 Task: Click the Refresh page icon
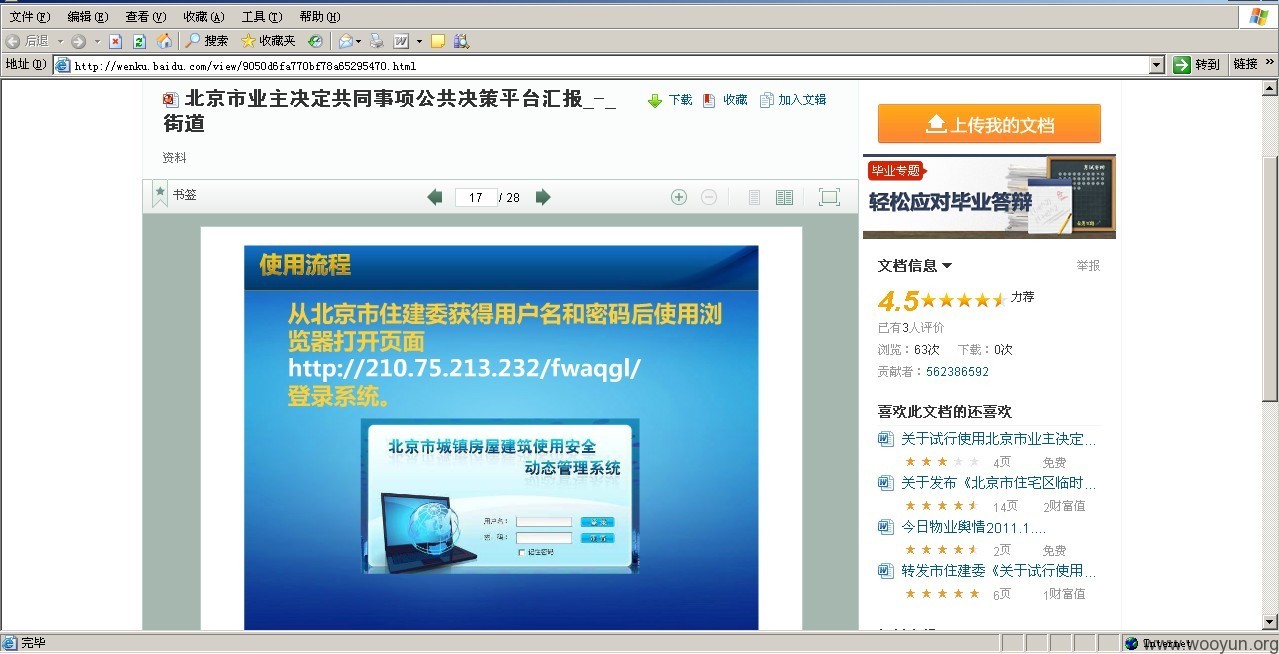coord(139,41)
